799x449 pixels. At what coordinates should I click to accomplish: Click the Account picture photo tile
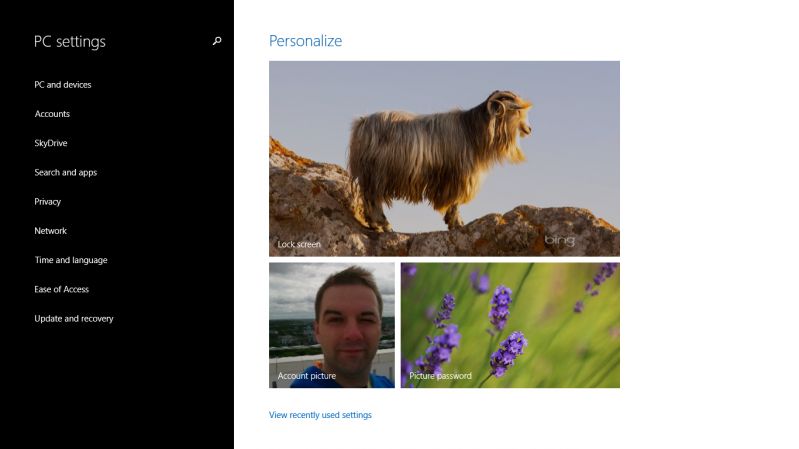click(x=331, y=325)
